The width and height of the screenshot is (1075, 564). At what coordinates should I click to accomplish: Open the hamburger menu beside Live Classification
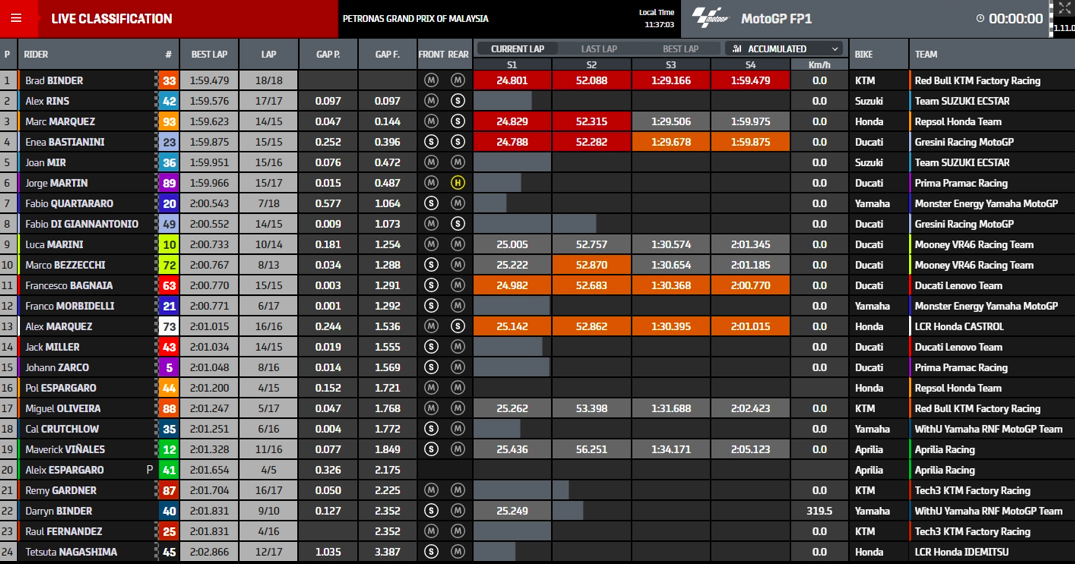(16, 18)
